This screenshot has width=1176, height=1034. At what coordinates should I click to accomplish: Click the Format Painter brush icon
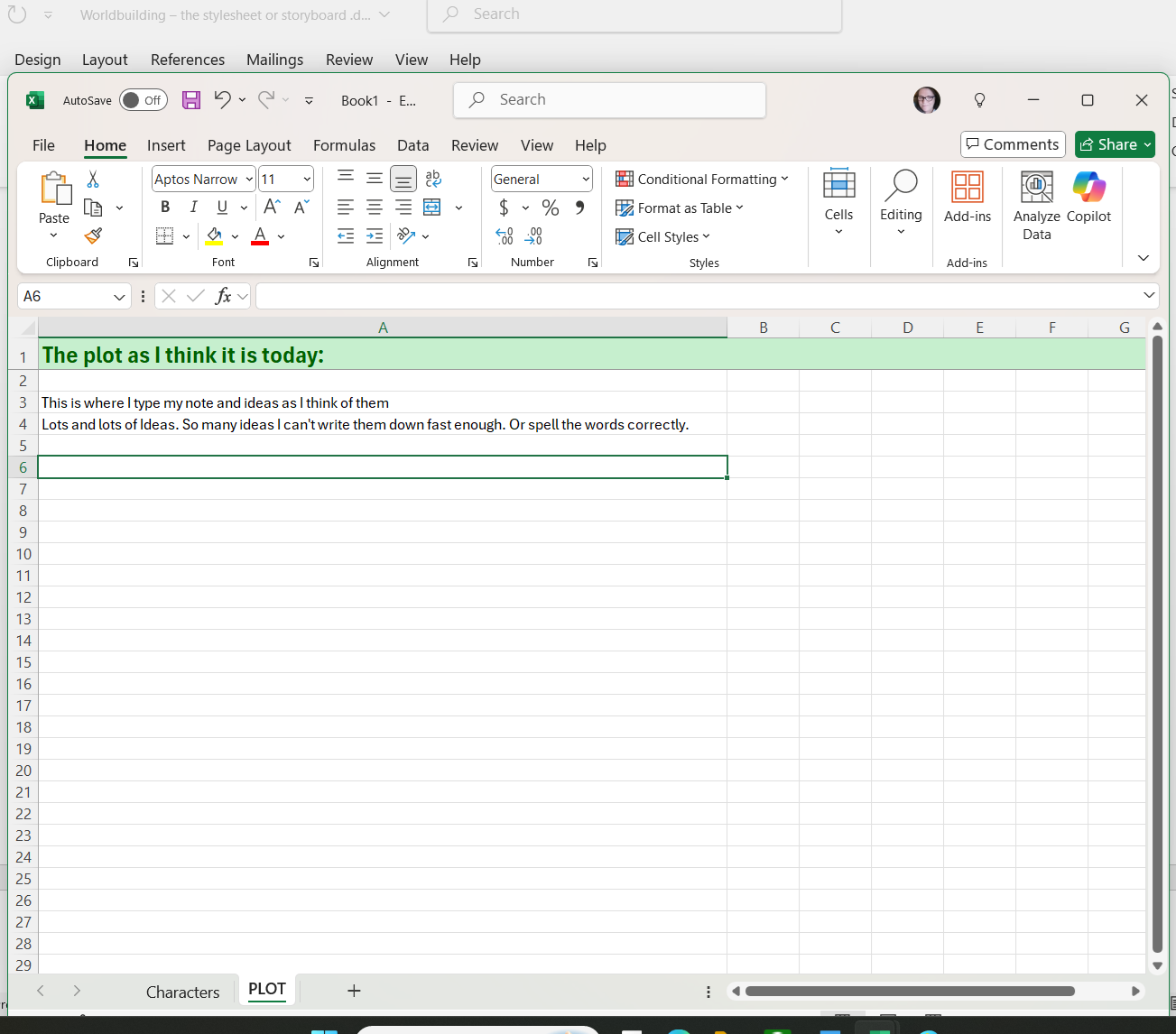[93, 236]
